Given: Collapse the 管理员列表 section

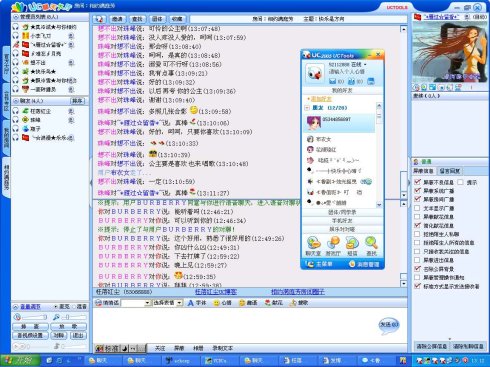Looking at the screenshot, I should [x=16, y=17].
